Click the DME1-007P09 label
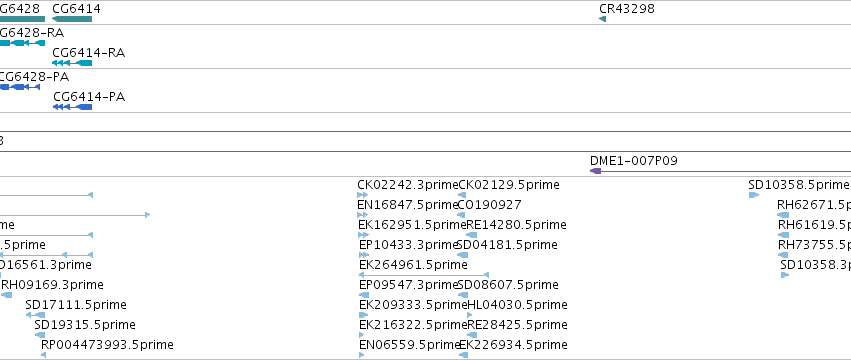Image resolution: width=851 pixels, height=360 pixels. click(x=634, y=161)
